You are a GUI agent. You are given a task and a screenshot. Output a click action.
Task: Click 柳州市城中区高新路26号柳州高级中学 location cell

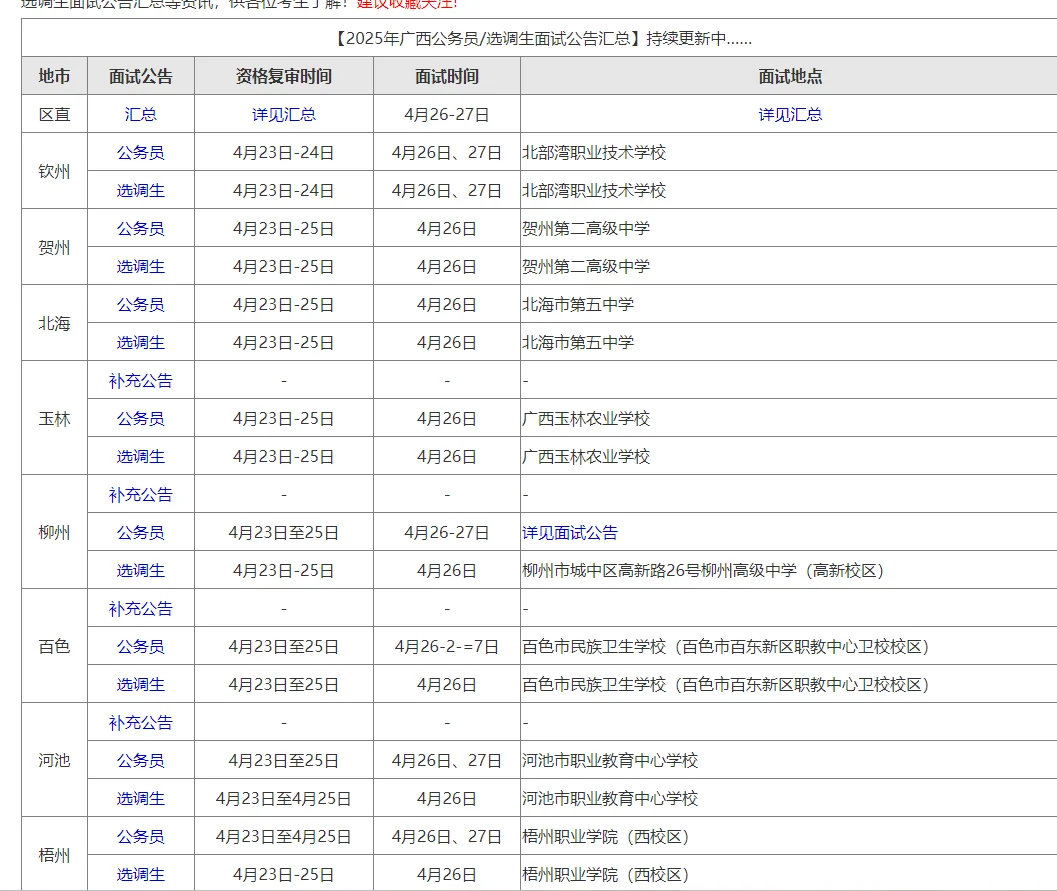702,571
